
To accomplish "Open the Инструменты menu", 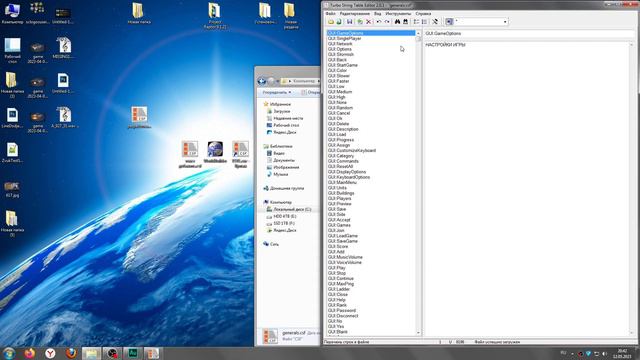I will pyautogui.click(x=398, y=13).
